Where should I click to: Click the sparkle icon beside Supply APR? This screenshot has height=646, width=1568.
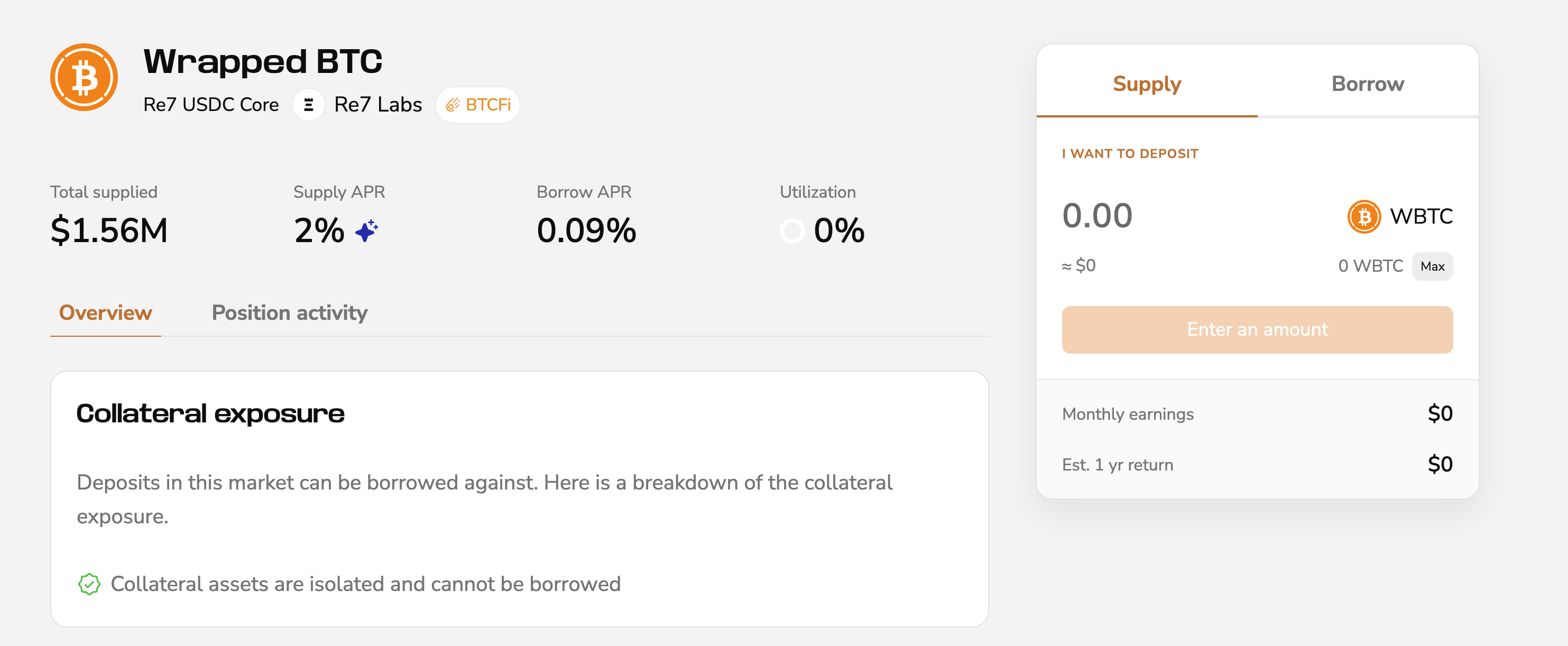coord(365,232)
